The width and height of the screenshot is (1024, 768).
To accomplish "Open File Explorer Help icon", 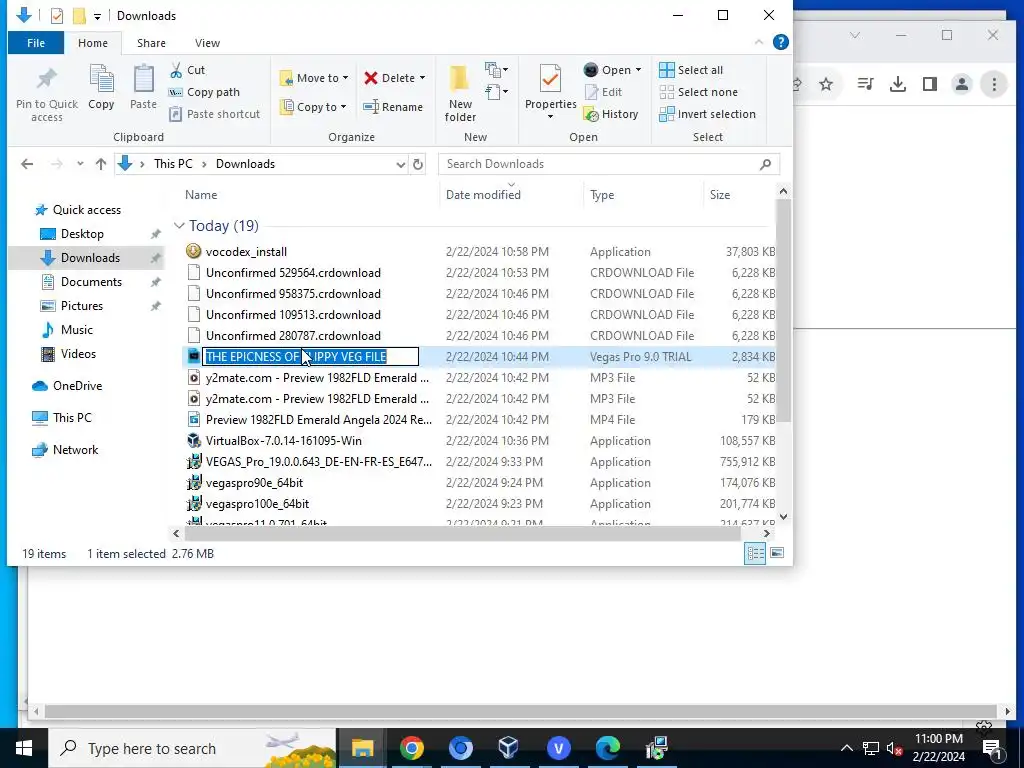I will click(x=780, y=42).
